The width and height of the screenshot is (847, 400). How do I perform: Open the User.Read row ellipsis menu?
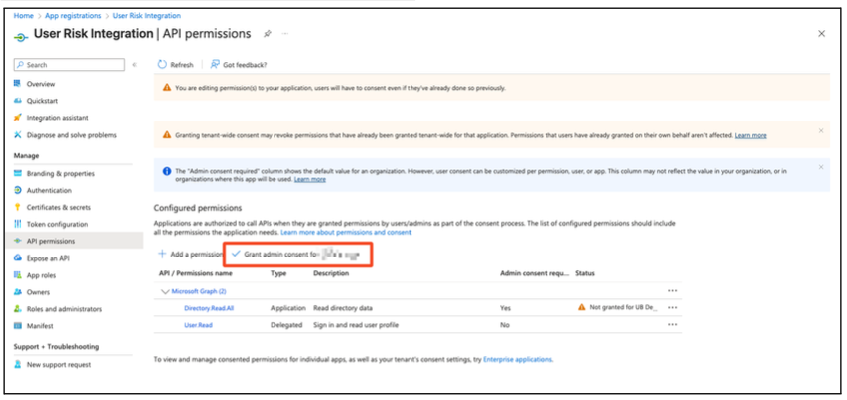click(672, 325)
